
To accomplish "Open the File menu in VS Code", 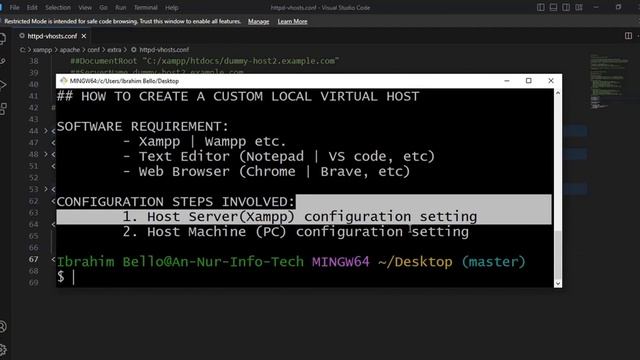I will [x=14, y=7].
